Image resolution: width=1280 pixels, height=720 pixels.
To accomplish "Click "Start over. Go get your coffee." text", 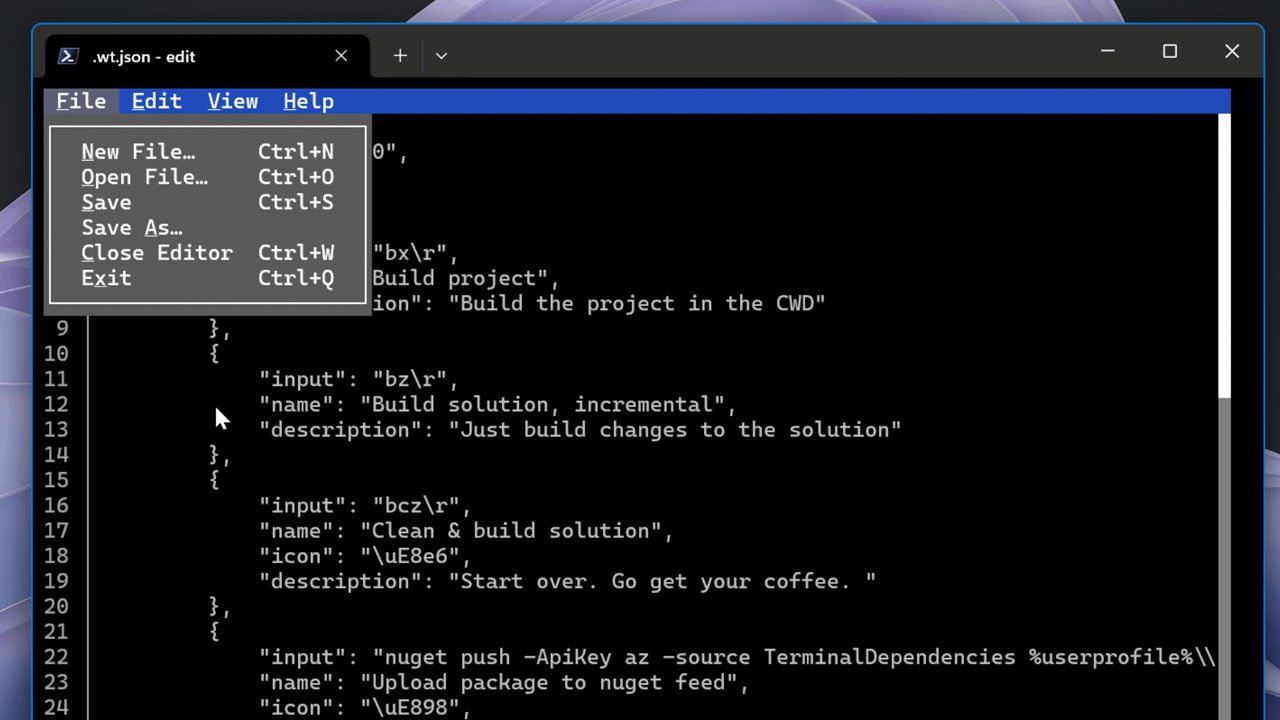I will click(662, 581).
